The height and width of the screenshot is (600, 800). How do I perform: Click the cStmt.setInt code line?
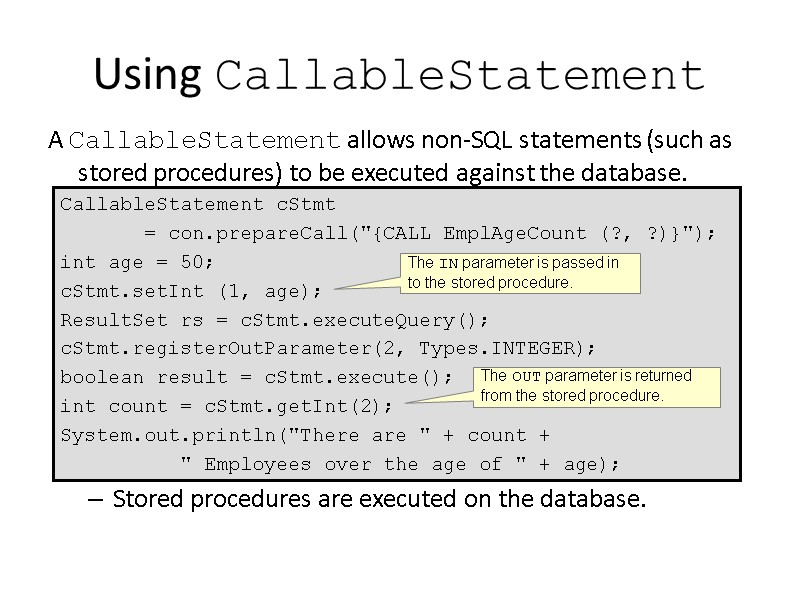tap(191, 292)
